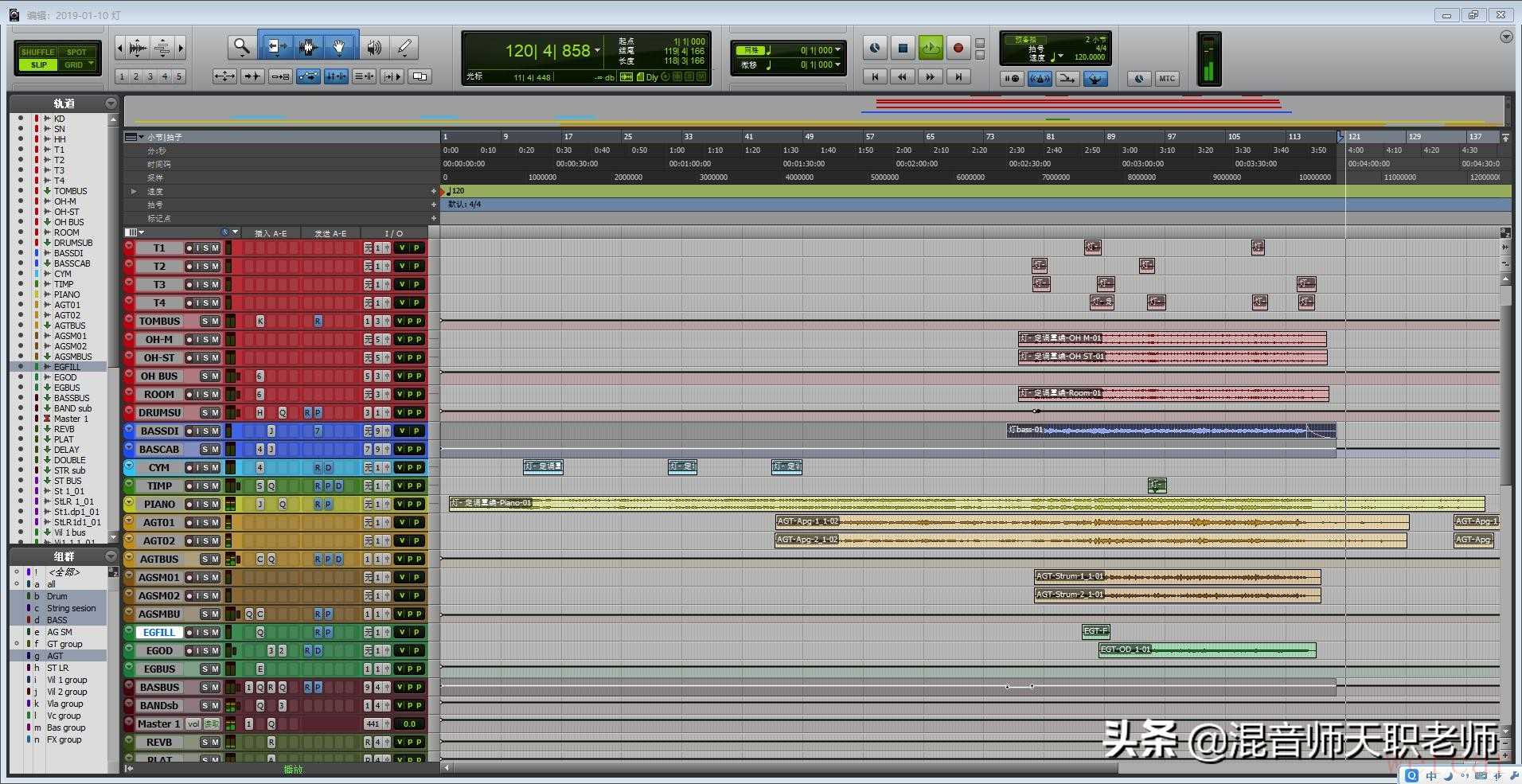The width and height of the screenshot is (1522, 784).
Task: Click the MTC generate button
Action: click(x=1166, y=78)
